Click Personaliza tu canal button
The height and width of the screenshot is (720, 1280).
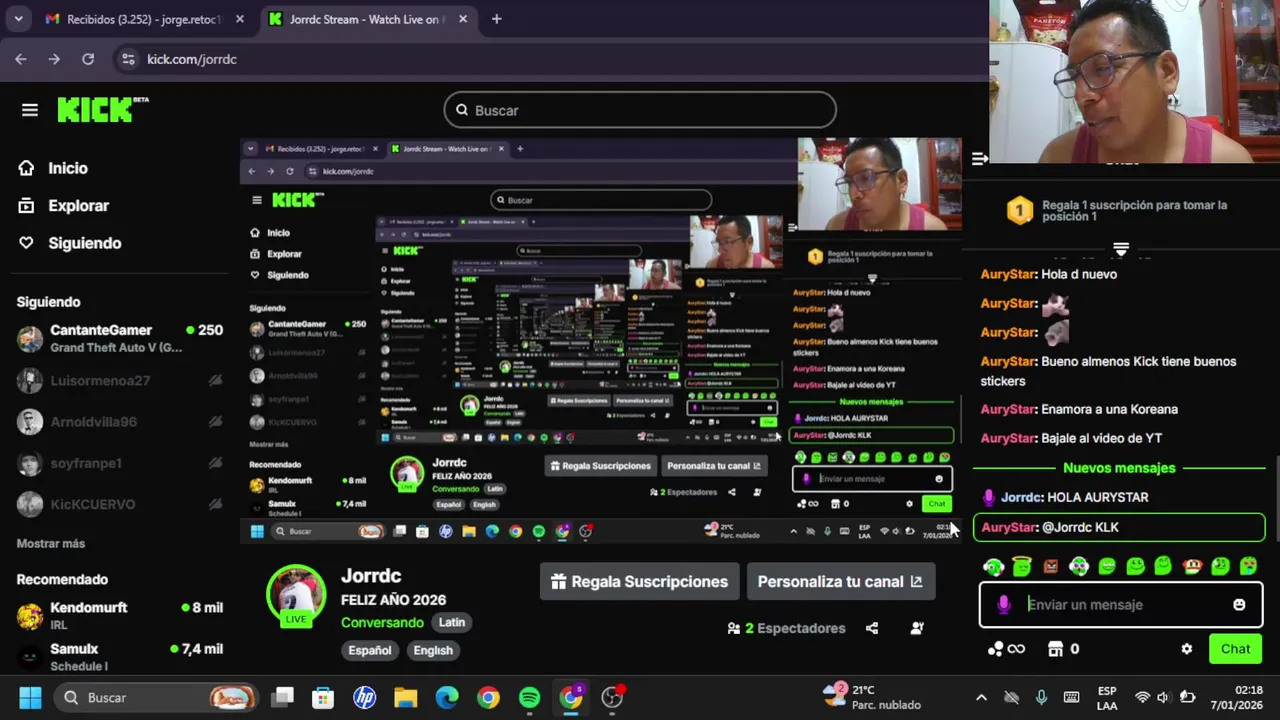tap(840, 581)
